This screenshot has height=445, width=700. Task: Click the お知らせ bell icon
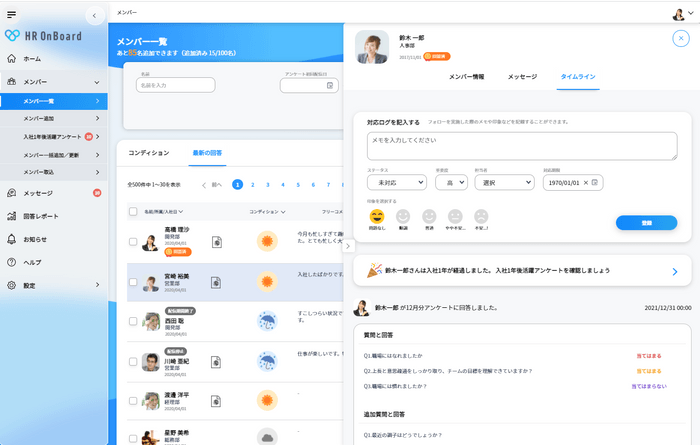[x=12, y=239]
